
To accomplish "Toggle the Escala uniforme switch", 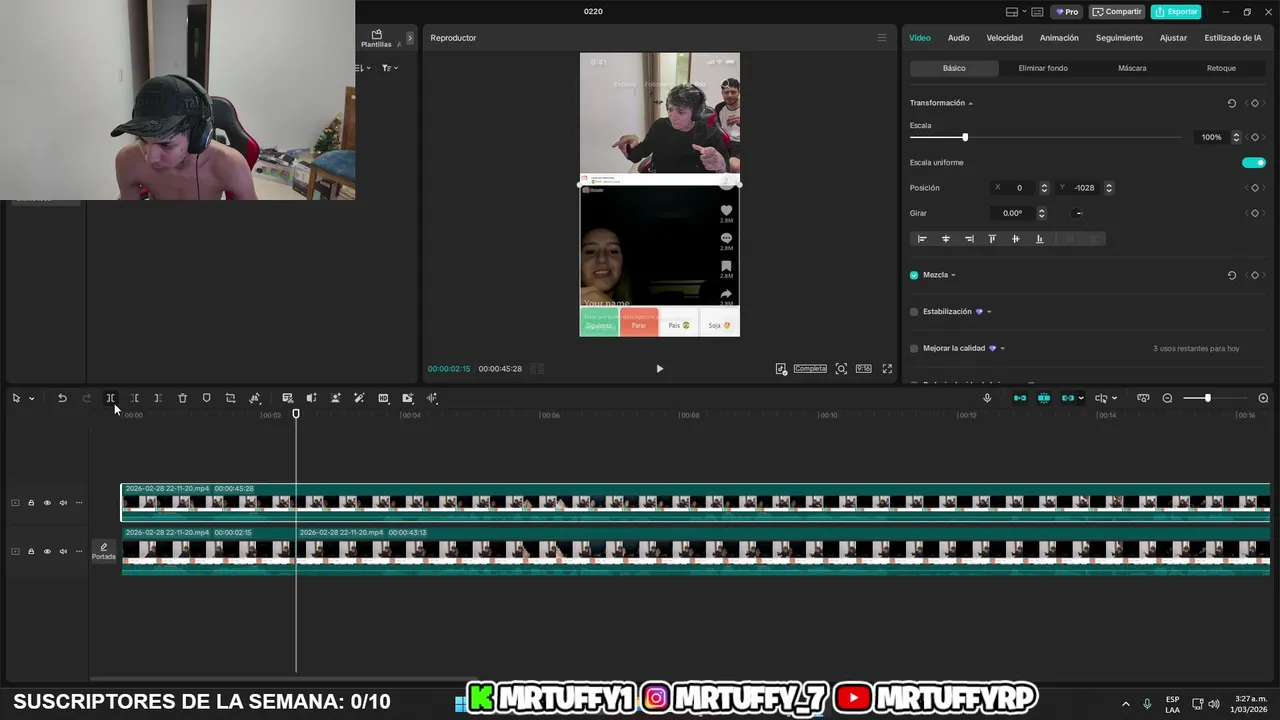I will (x=1254, y=163).
